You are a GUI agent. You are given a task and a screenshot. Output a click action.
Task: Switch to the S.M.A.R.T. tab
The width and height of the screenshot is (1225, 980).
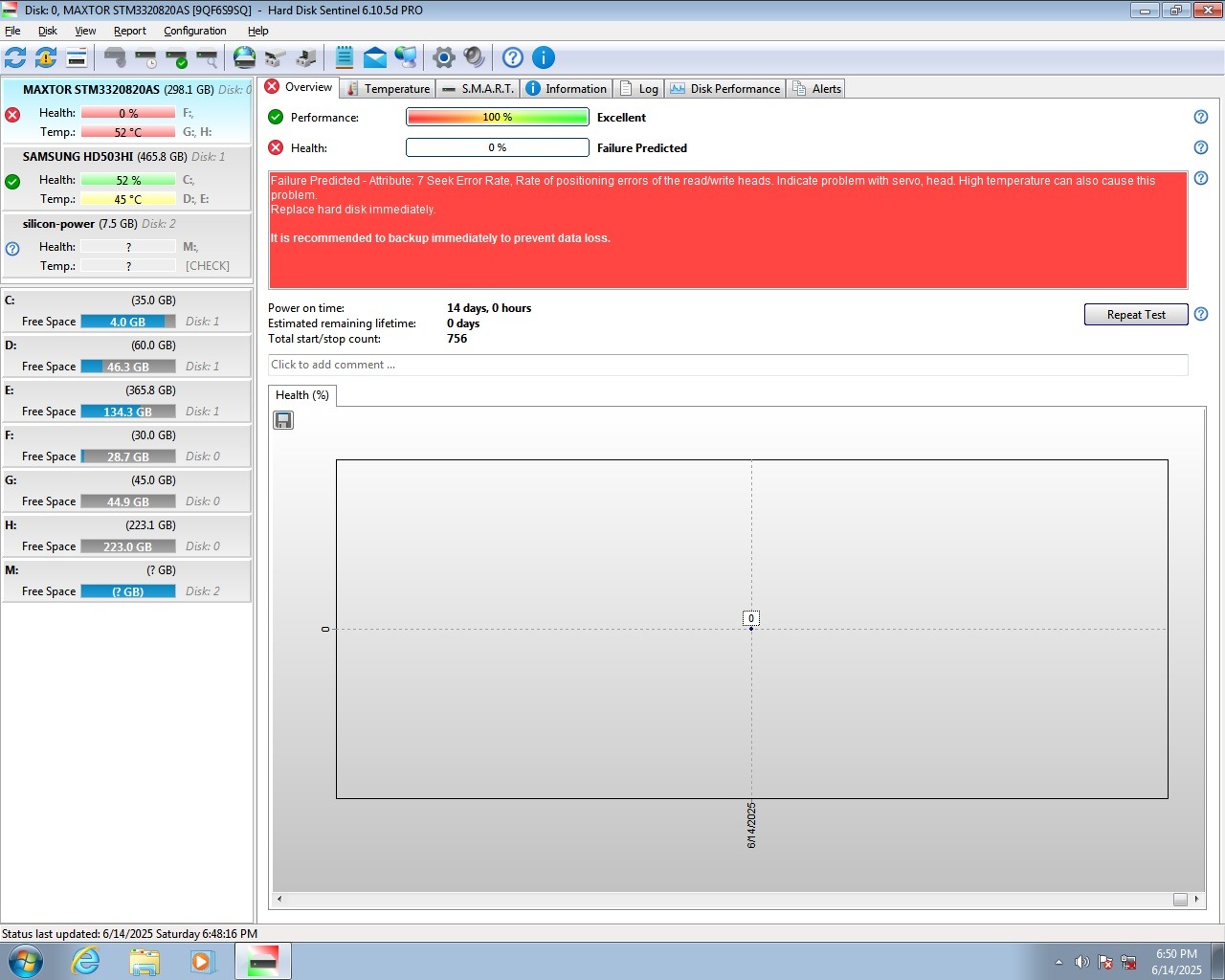(478, 89)
